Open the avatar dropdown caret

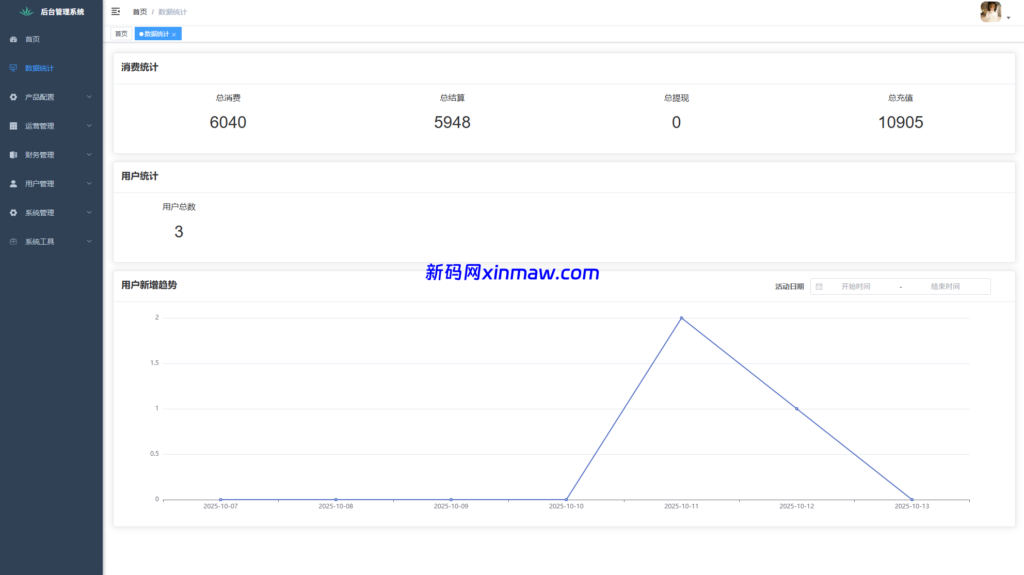1008,18
